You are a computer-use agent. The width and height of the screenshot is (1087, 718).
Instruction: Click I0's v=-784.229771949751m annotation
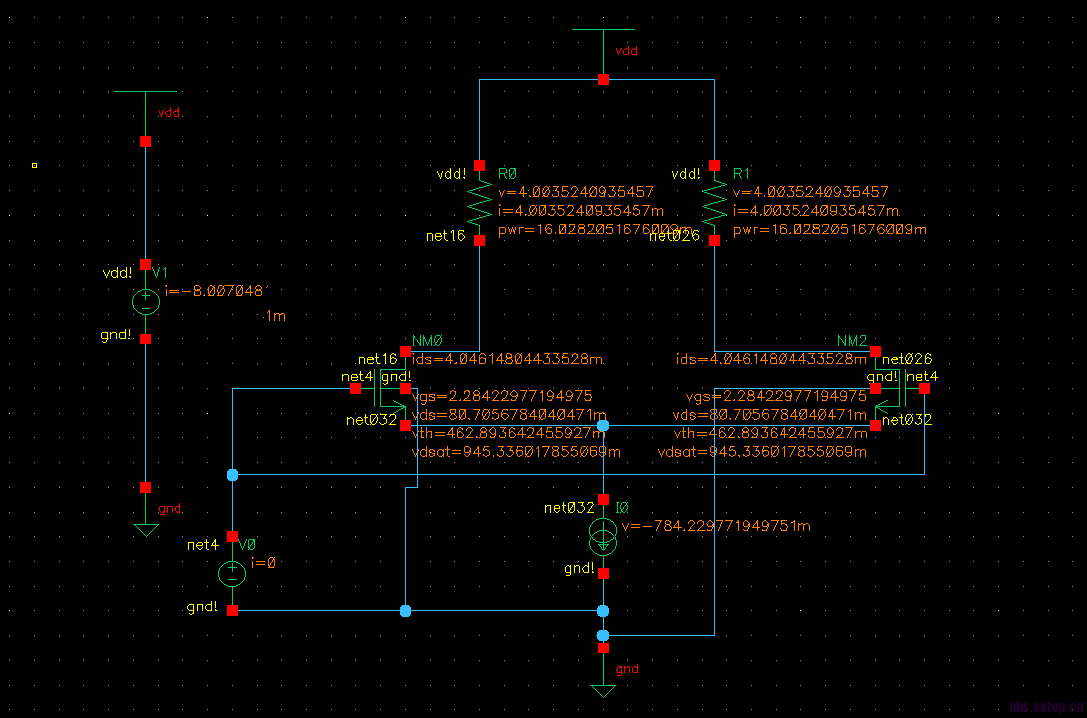(x=716, y=526)
